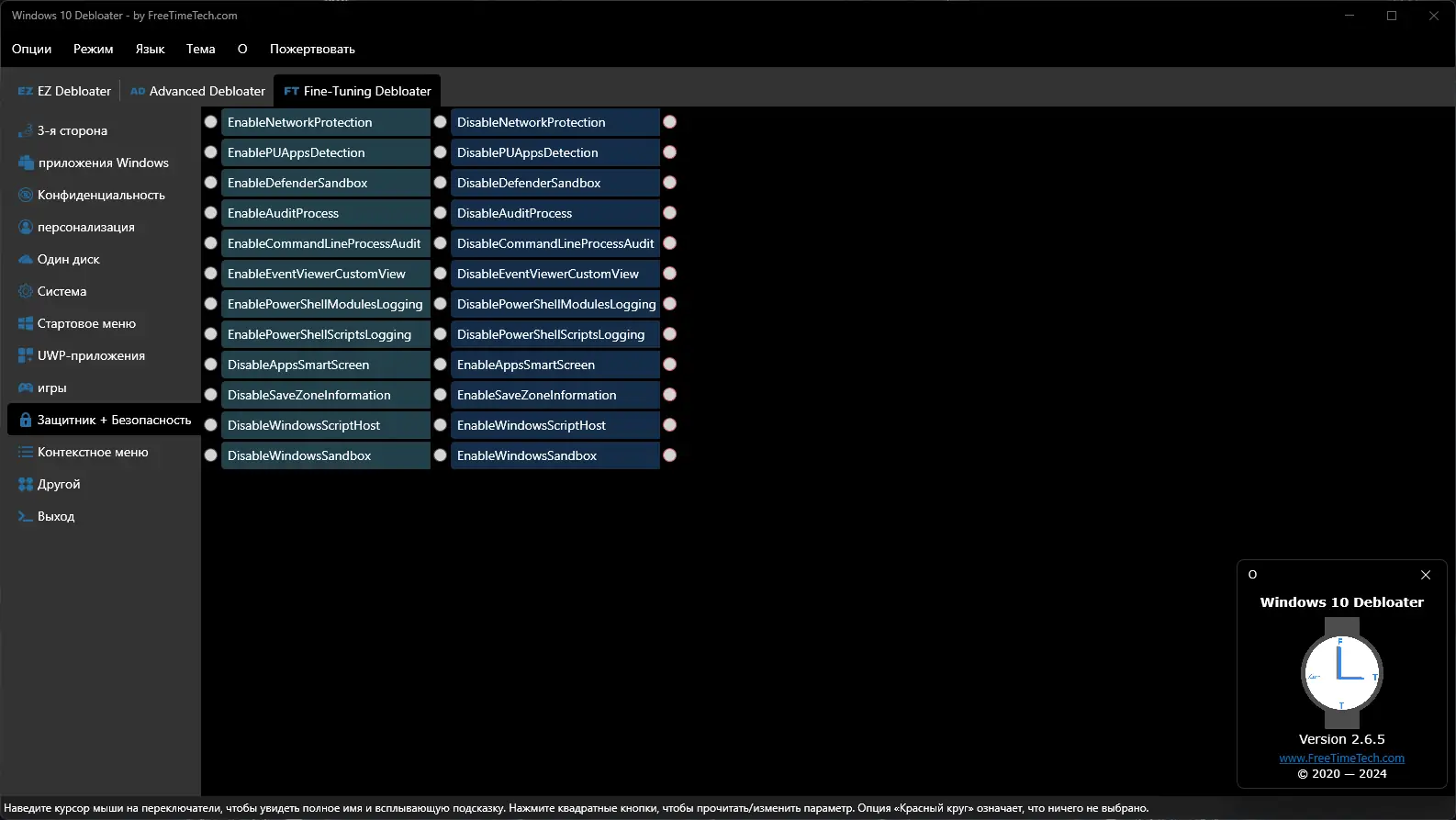The image size is (1456, 820).
Task: Open the DisableCommandLineProcessAudit parameter button
Action: tap(555, 243)
